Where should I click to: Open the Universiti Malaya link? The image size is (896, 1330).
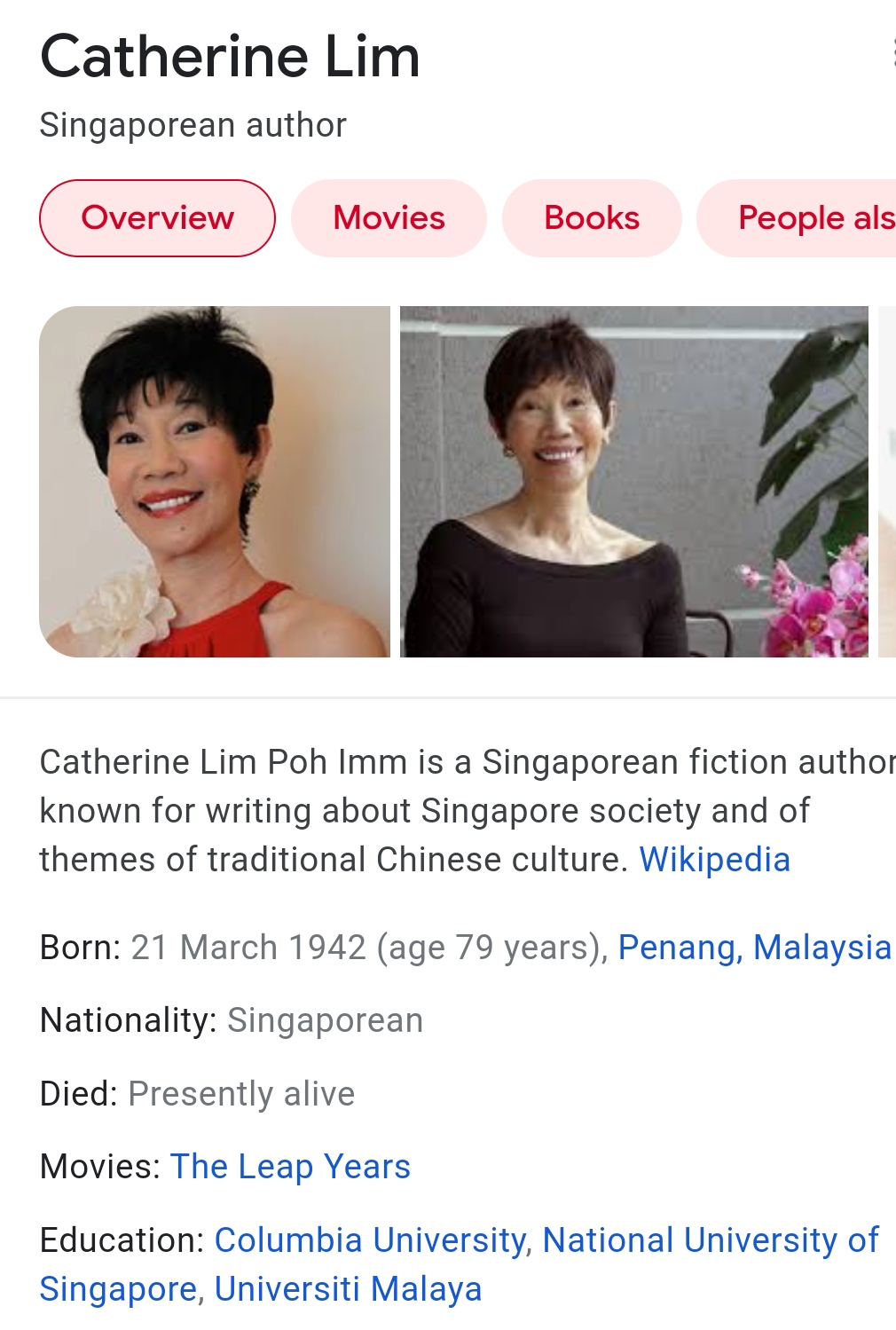click(348, 1289)
